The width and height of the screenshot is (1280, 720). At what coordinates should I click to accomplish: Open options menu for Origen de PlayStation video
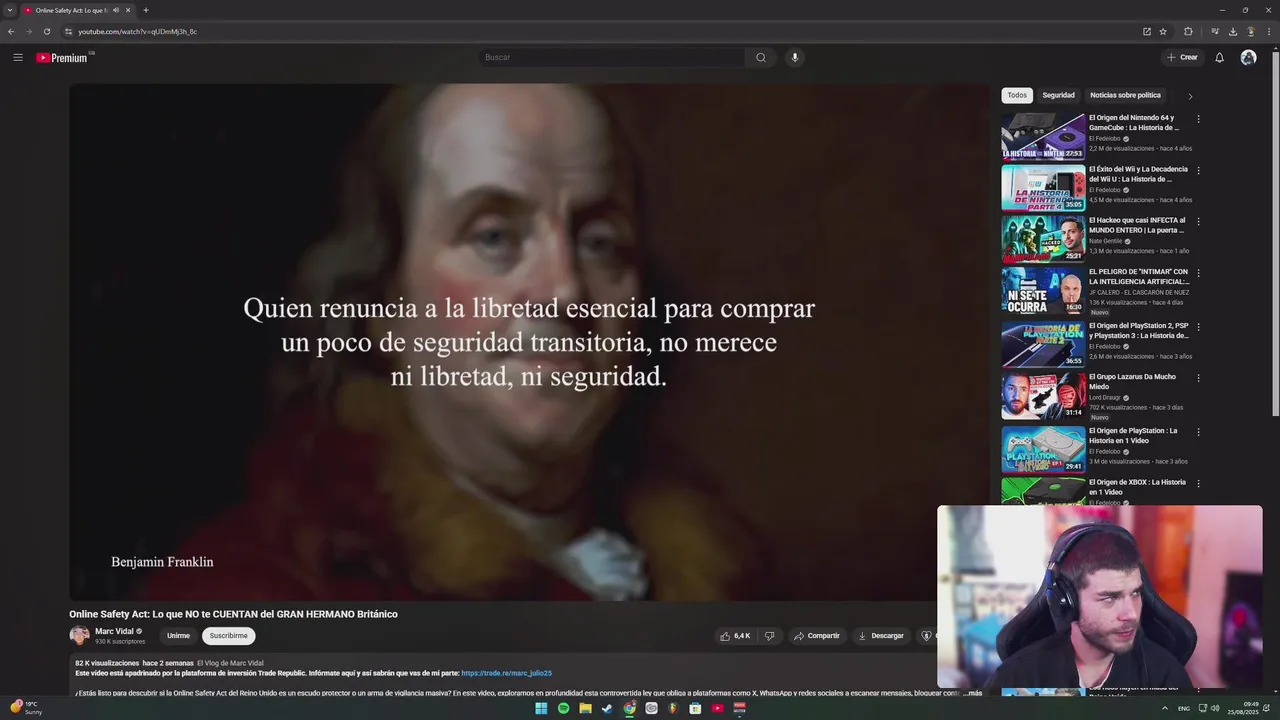click(1198, 432)
